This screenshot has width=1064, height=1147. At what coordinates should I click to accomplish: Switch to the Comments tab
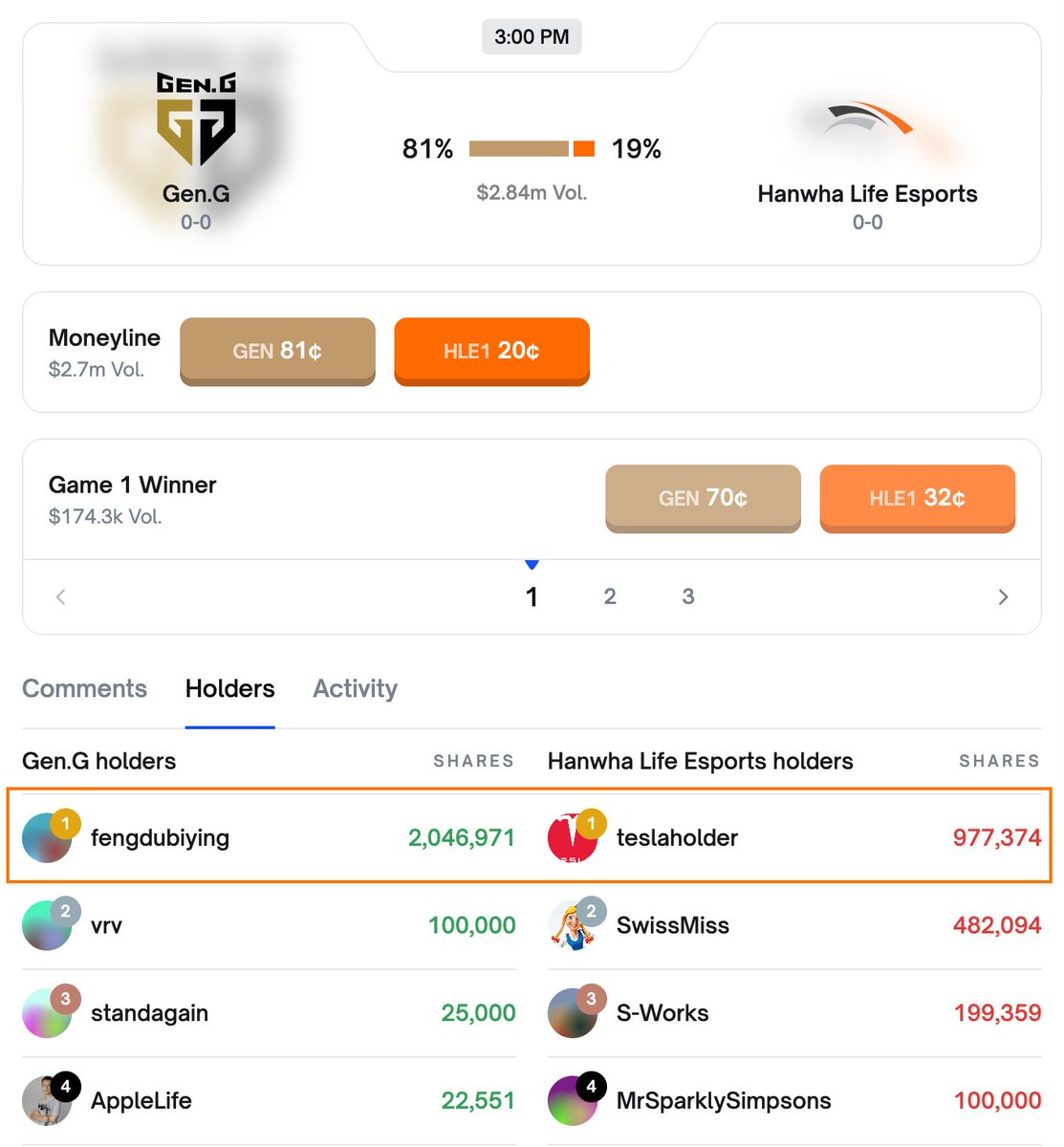pos(84,689)
